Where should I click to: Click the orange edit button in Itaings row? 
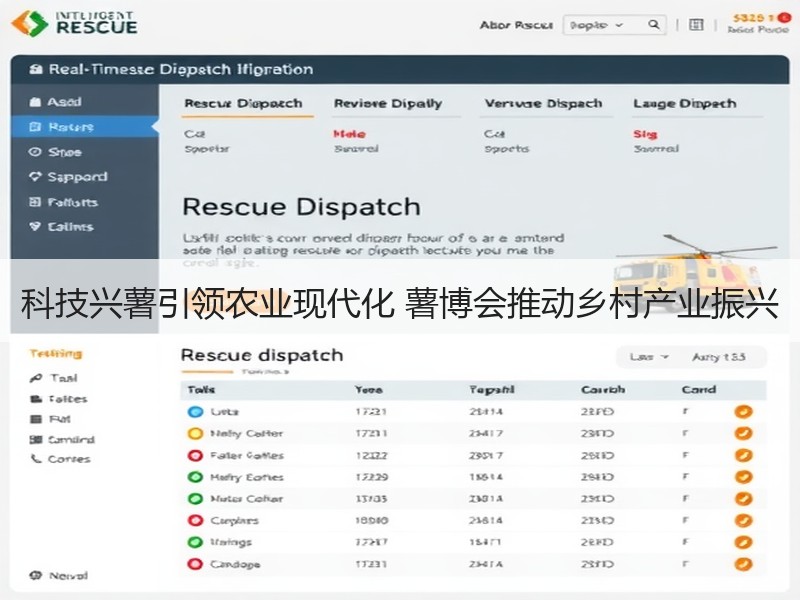pyautogui.click(x=743, y=542)
